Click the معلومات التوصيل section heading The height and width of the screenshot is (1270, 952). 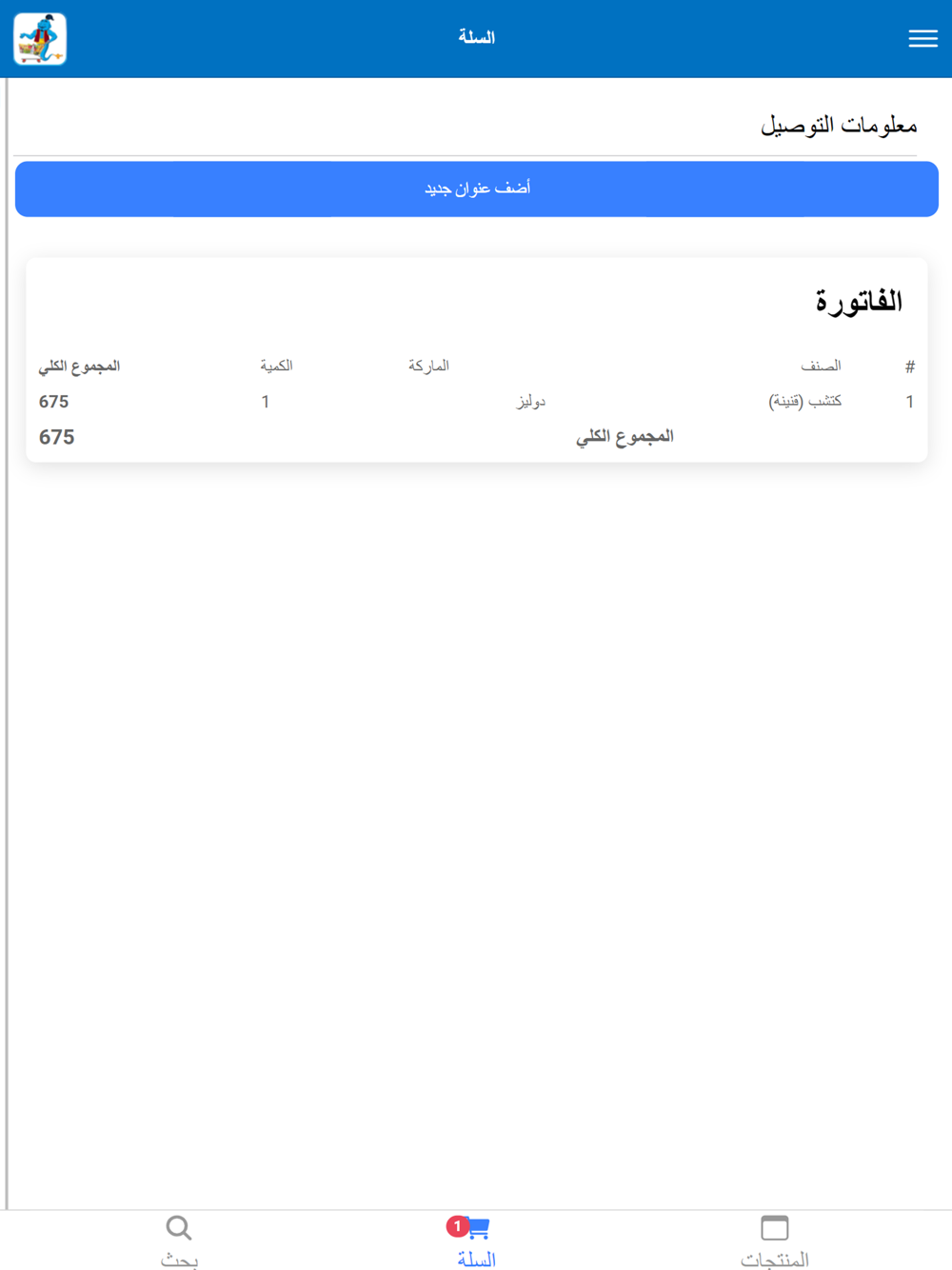[839, 125]
